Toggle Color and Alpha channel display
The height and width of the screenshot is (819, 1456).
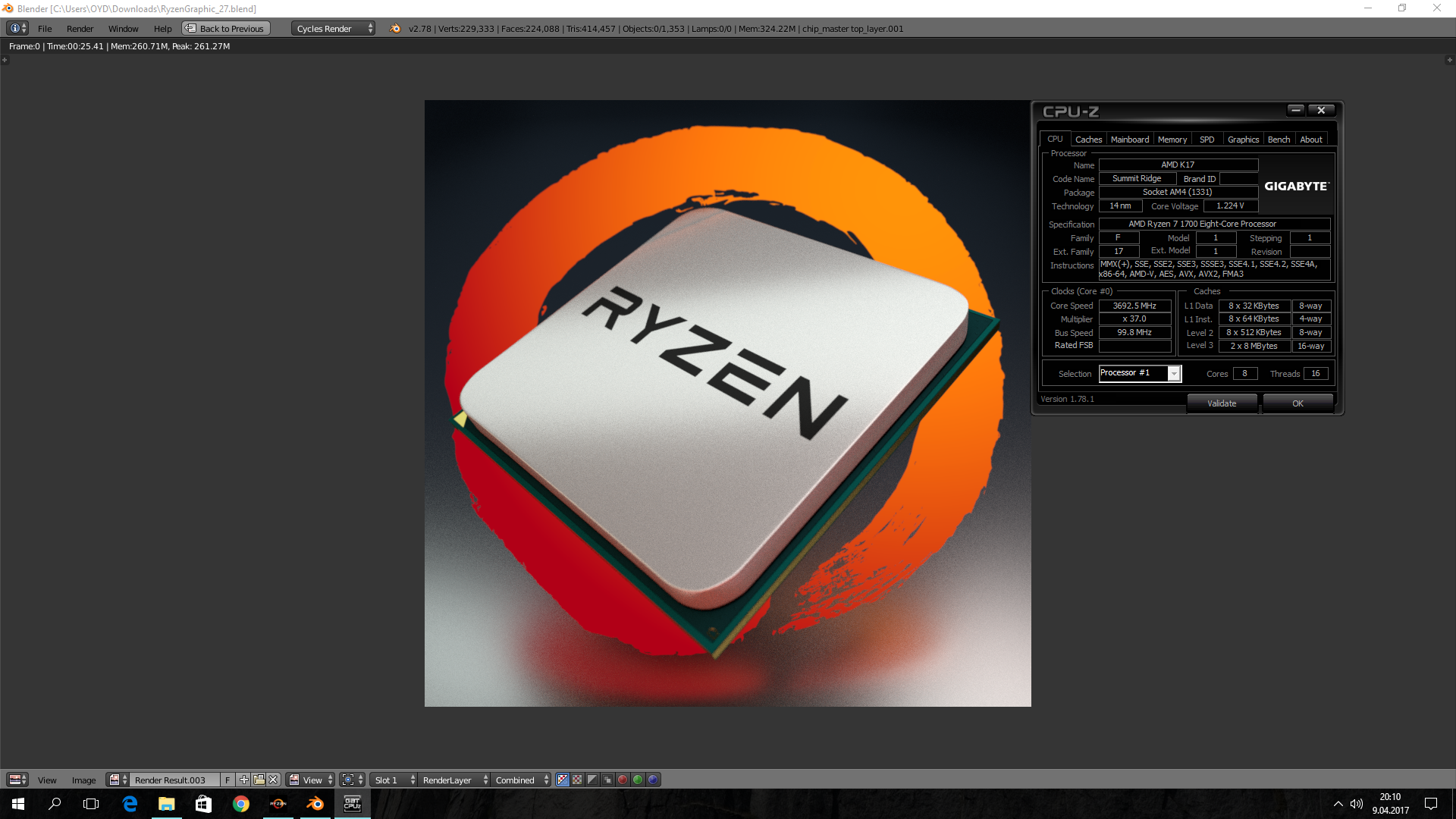563,780
